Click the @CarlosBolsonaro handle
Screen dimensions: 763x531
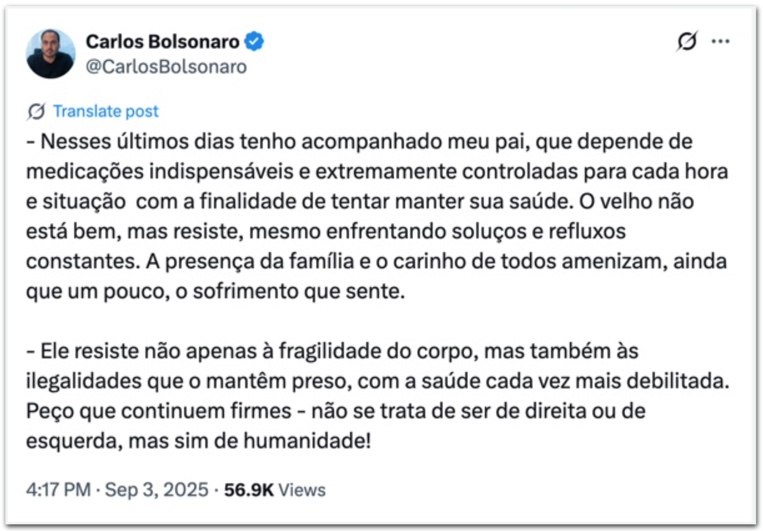tap(166, 67)
